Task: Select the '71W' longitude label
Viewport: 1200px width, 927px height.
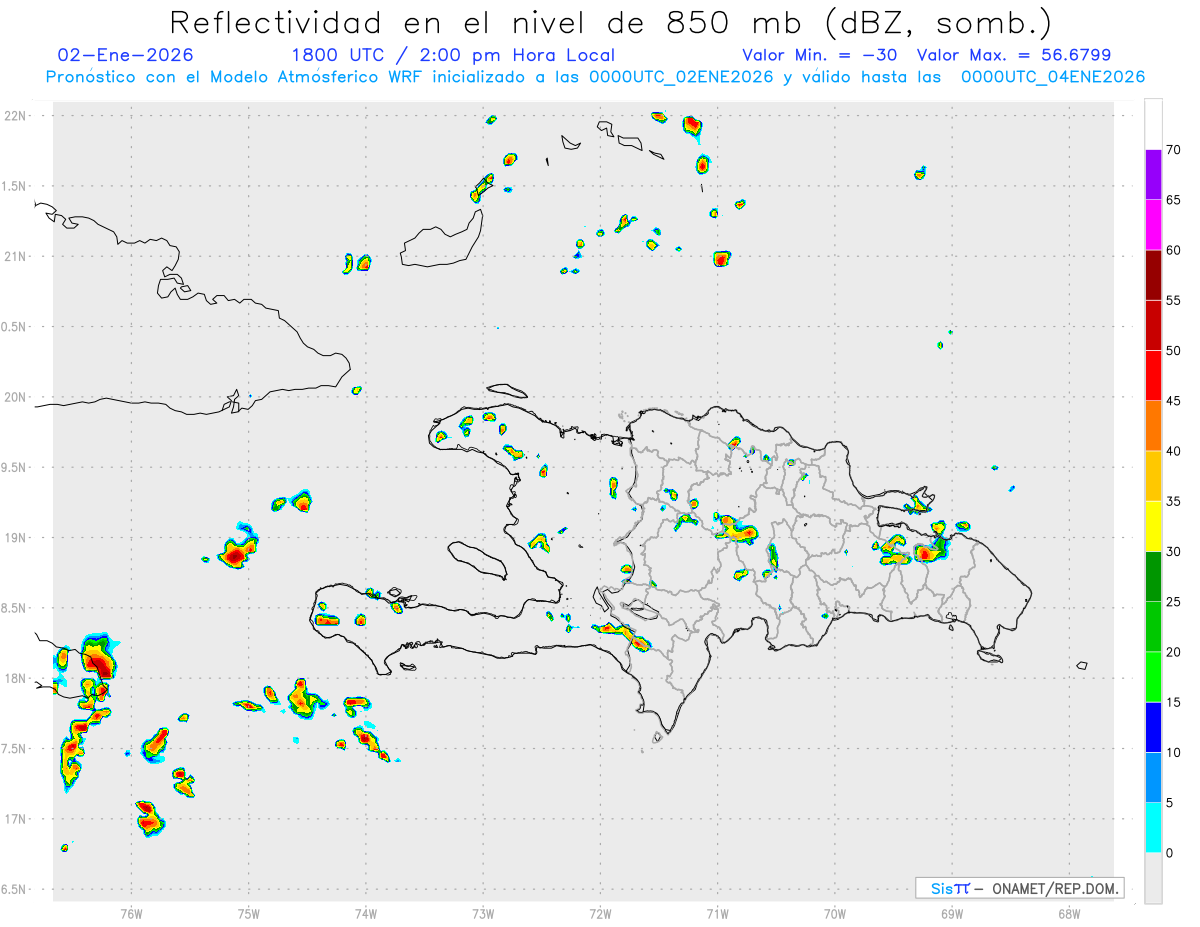Action: (717, 914)
